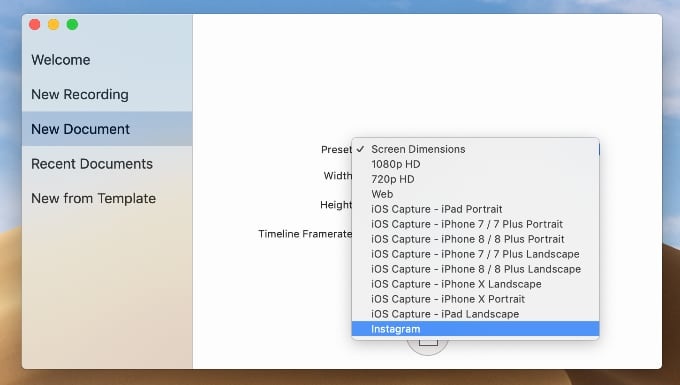
Task: Choose Screen Dimensions preset
Action: (475, 149)
